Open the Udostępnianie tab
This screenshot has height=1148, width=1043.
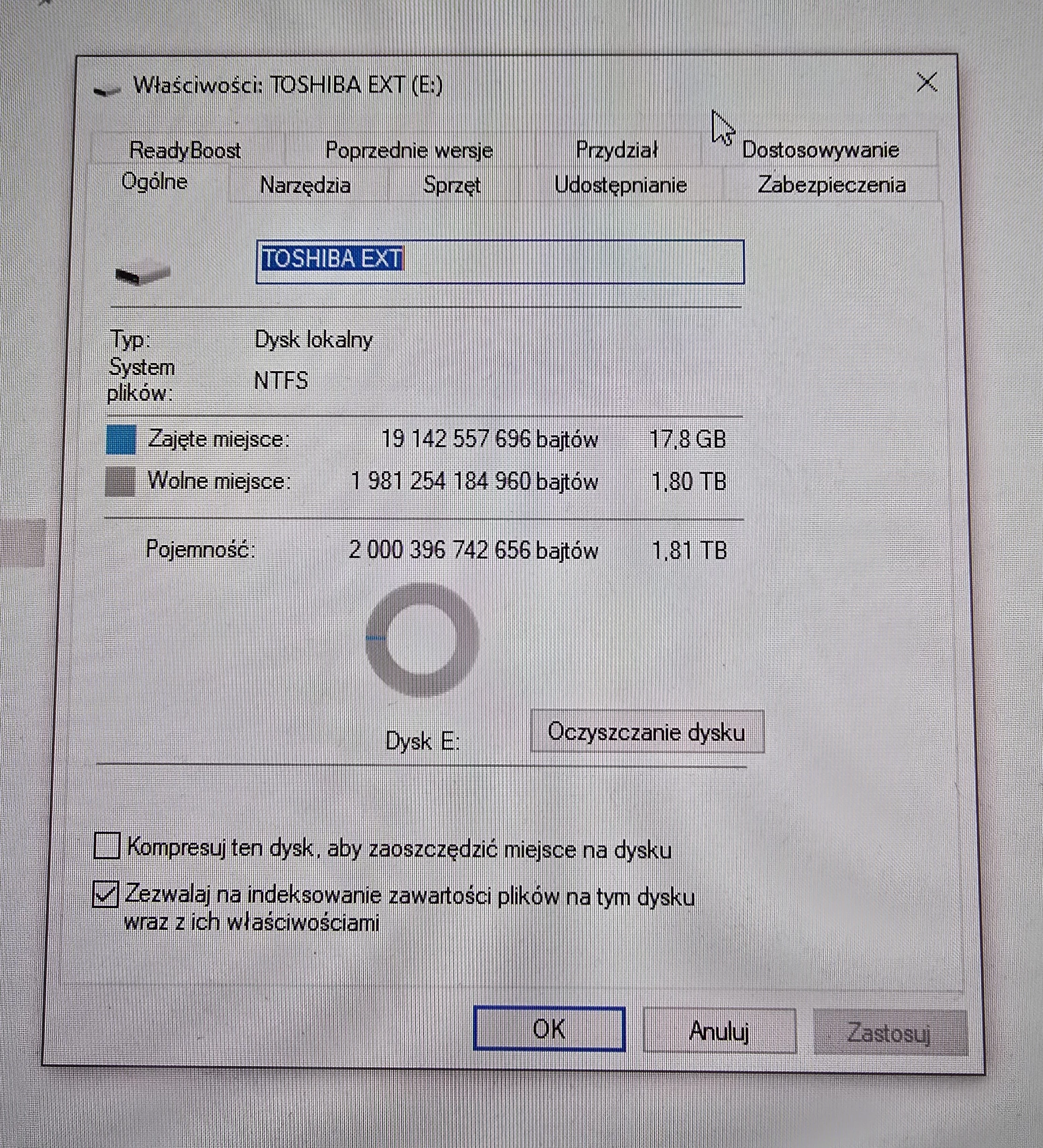click(x=620, y=186)
